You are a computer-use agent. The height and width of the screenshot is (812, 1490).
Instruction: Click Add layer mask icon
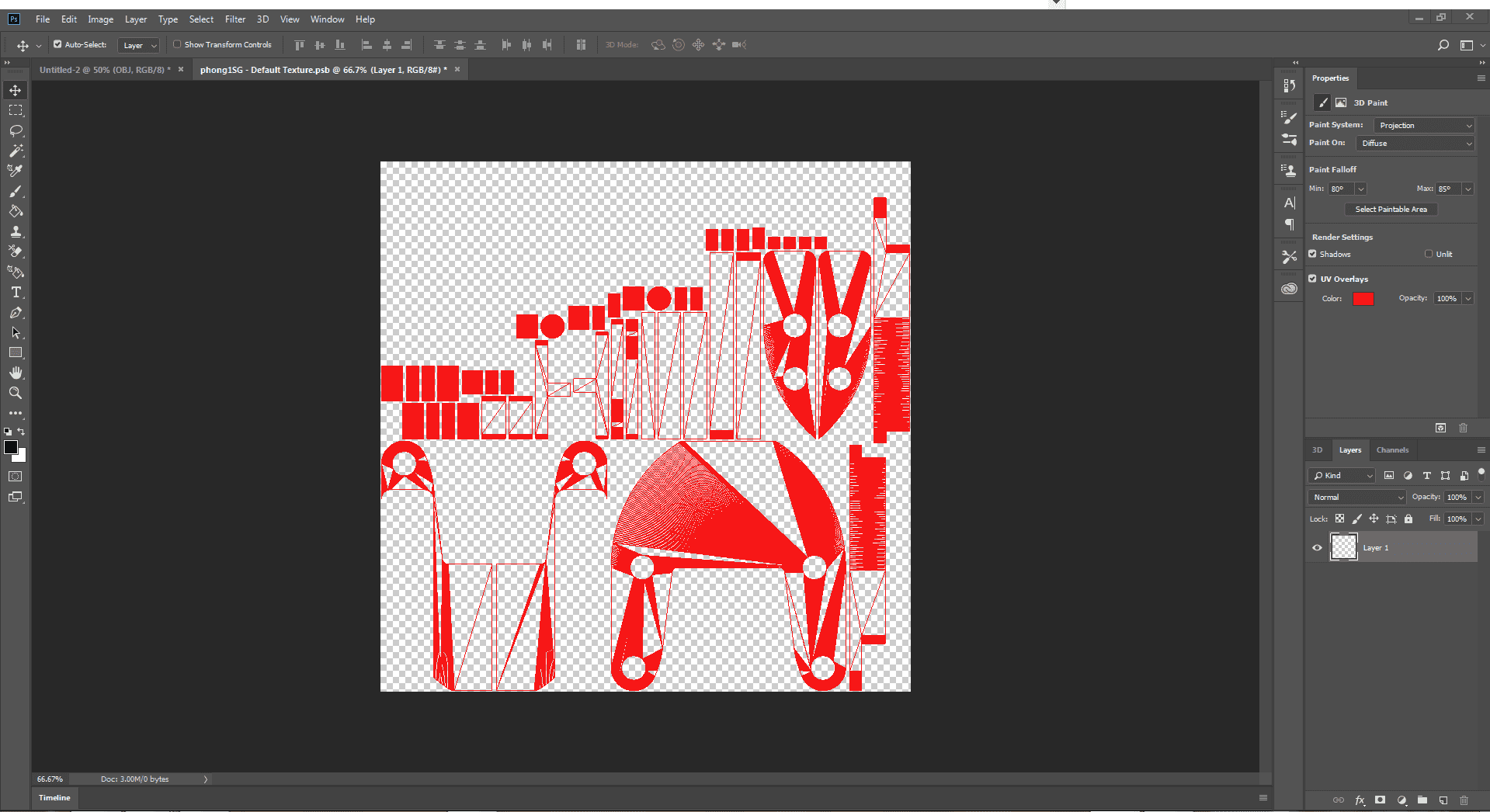pos(1380,800)
